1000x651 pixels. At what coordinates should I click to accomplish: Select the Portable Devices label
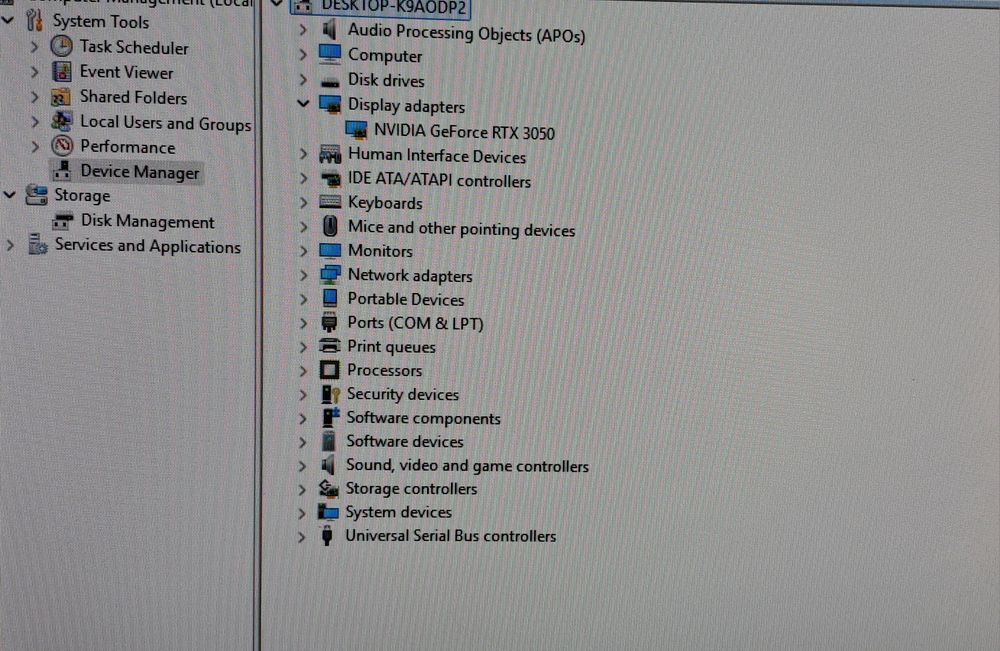[x=406, y=299]
